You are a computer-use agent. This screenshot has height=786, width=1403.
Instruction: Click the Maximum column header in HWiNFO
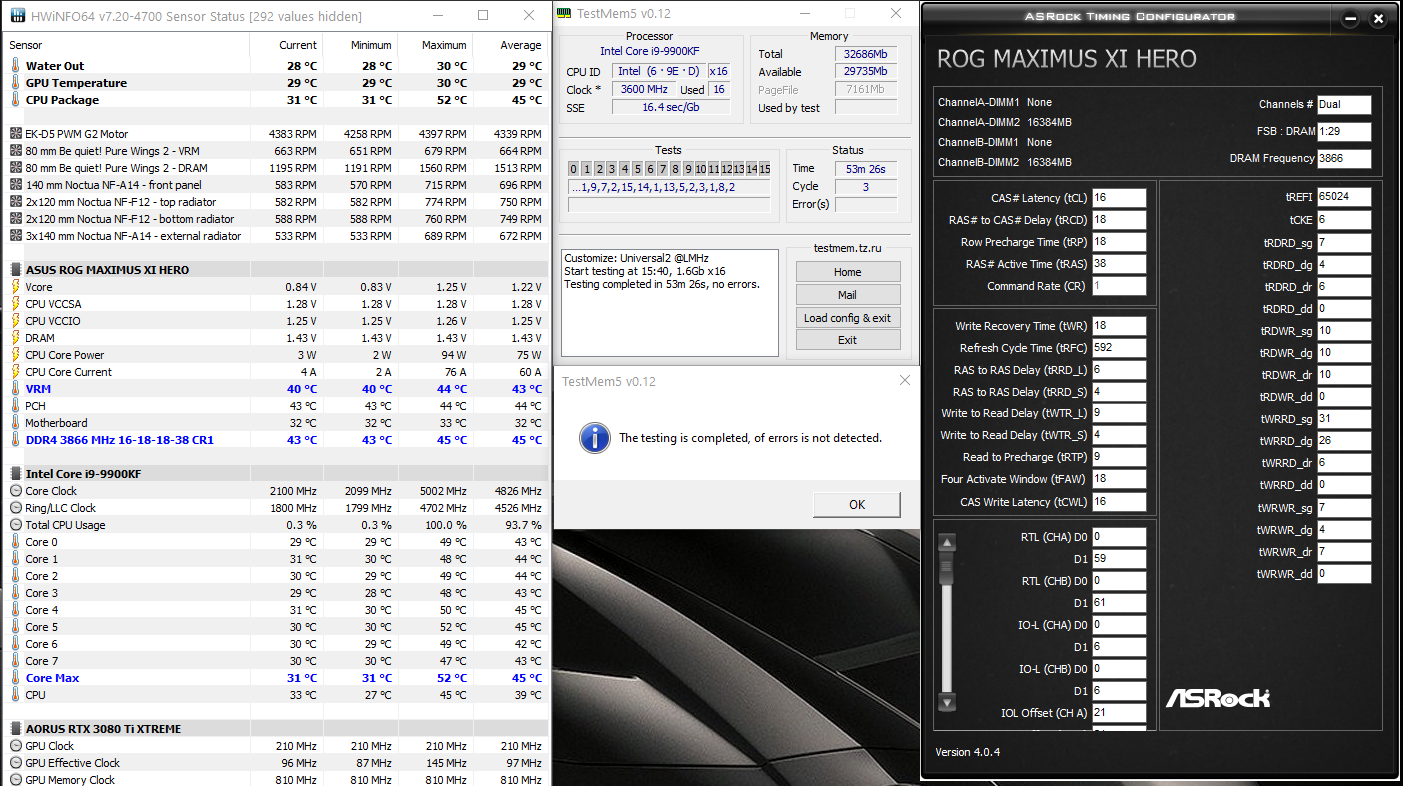434,45
